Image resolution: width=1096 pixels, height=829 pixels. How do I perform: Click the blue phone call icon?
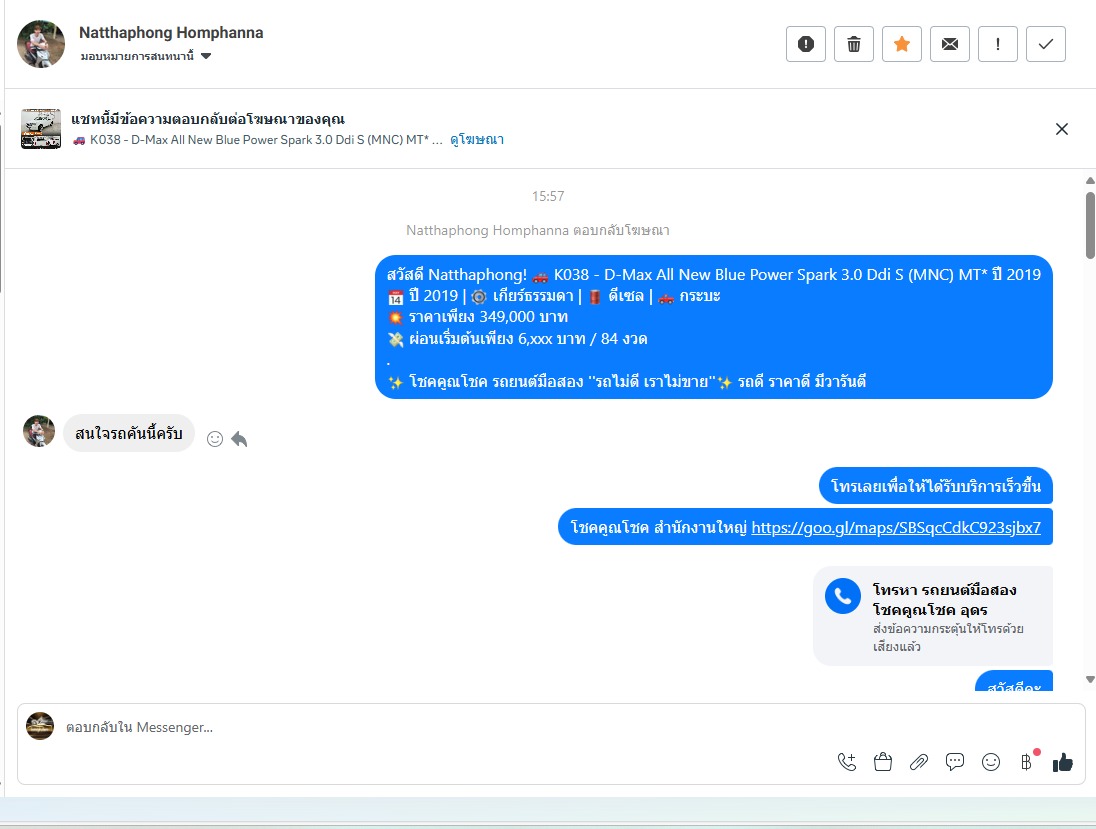[843, 596]
